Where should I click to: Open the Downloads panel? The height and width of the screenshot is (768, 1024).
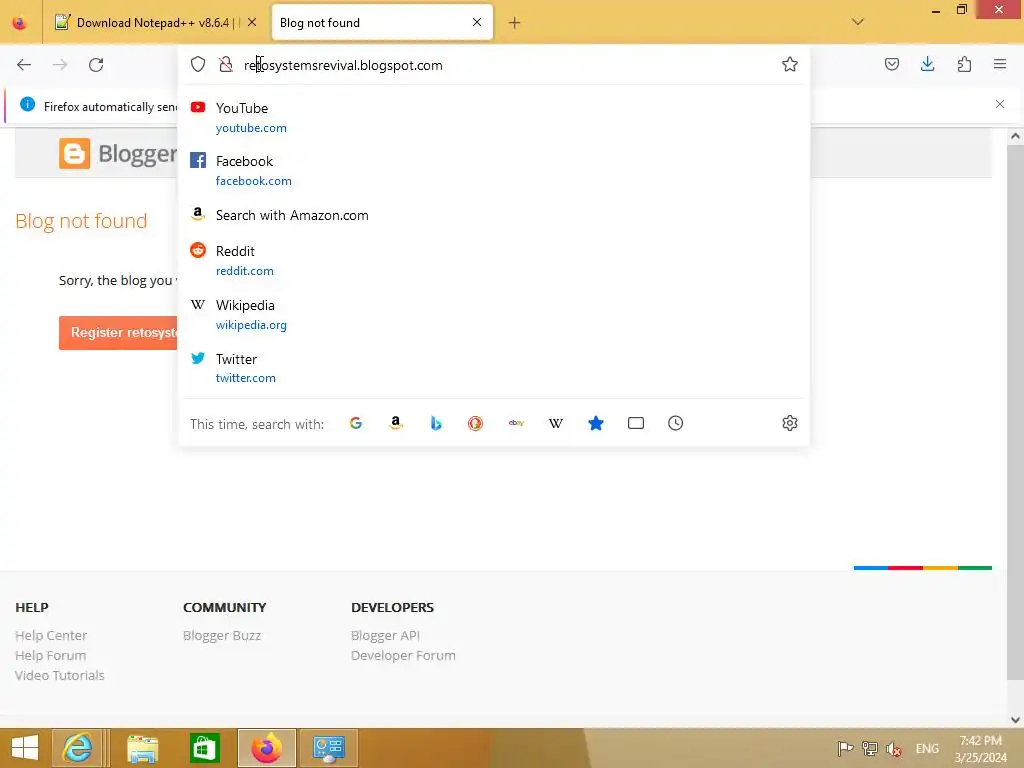[x=927, y=64]
